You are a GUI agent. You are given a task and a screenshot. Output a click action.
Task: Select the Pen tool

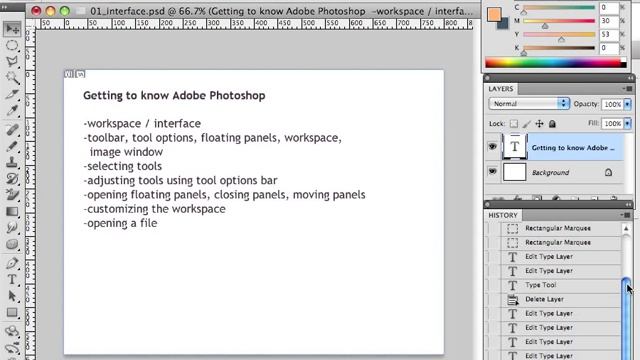click(12, 263)
